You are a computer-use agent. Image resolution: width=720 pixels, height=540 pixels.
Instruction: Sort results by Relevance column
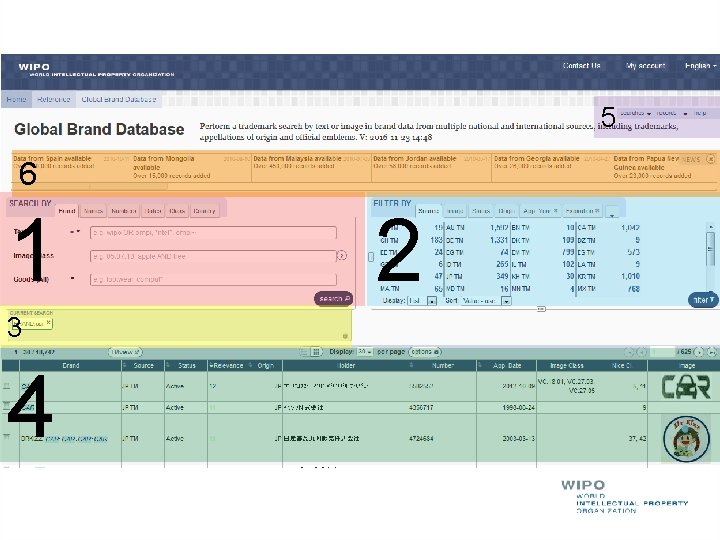click(x=225, y=366)
